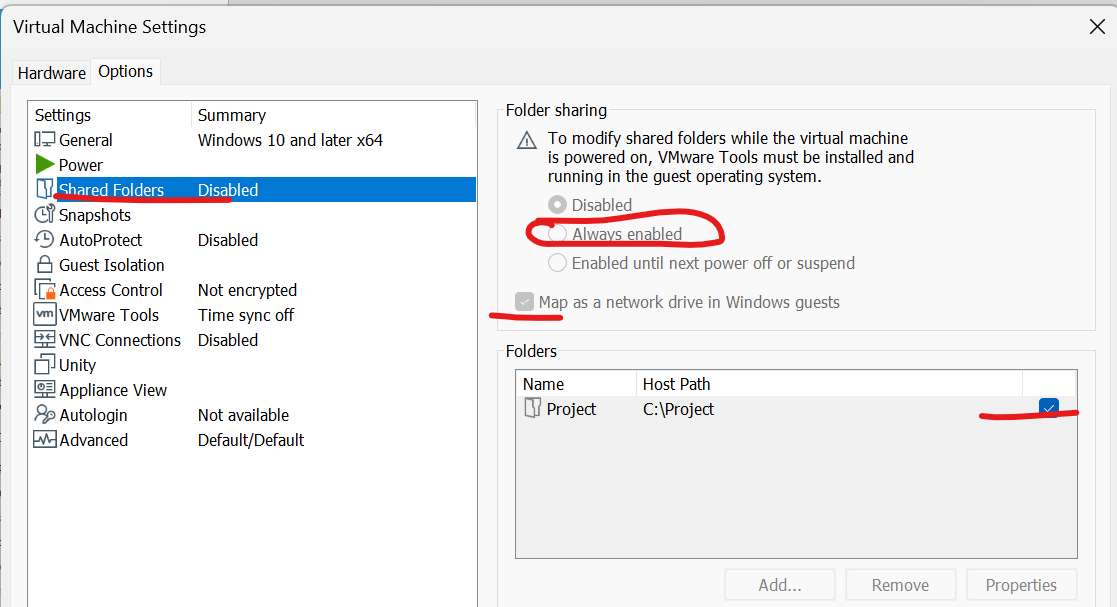Click the Add... folder button
1117x607 pixels.
[x=779, y=585]
